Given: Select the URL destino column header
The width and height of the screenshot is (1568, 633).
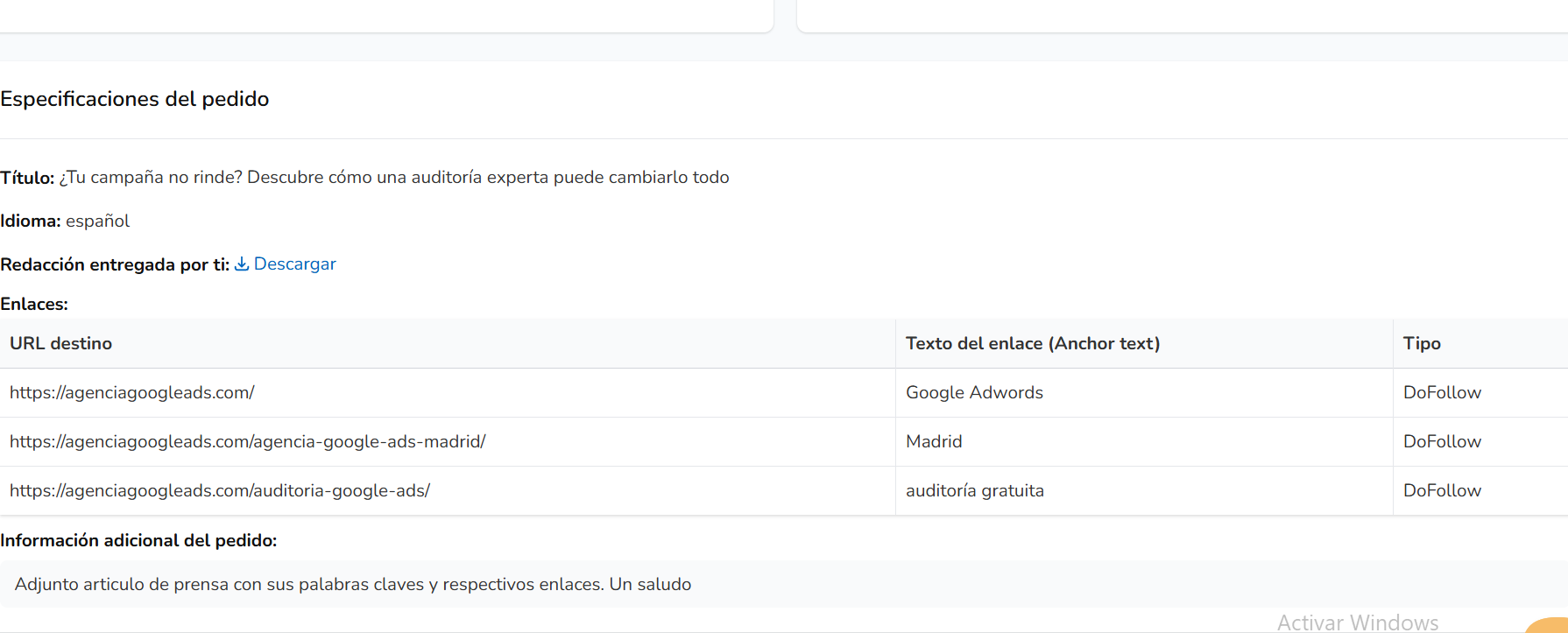Looking at the screenshot, I should [x=61, y=343].
